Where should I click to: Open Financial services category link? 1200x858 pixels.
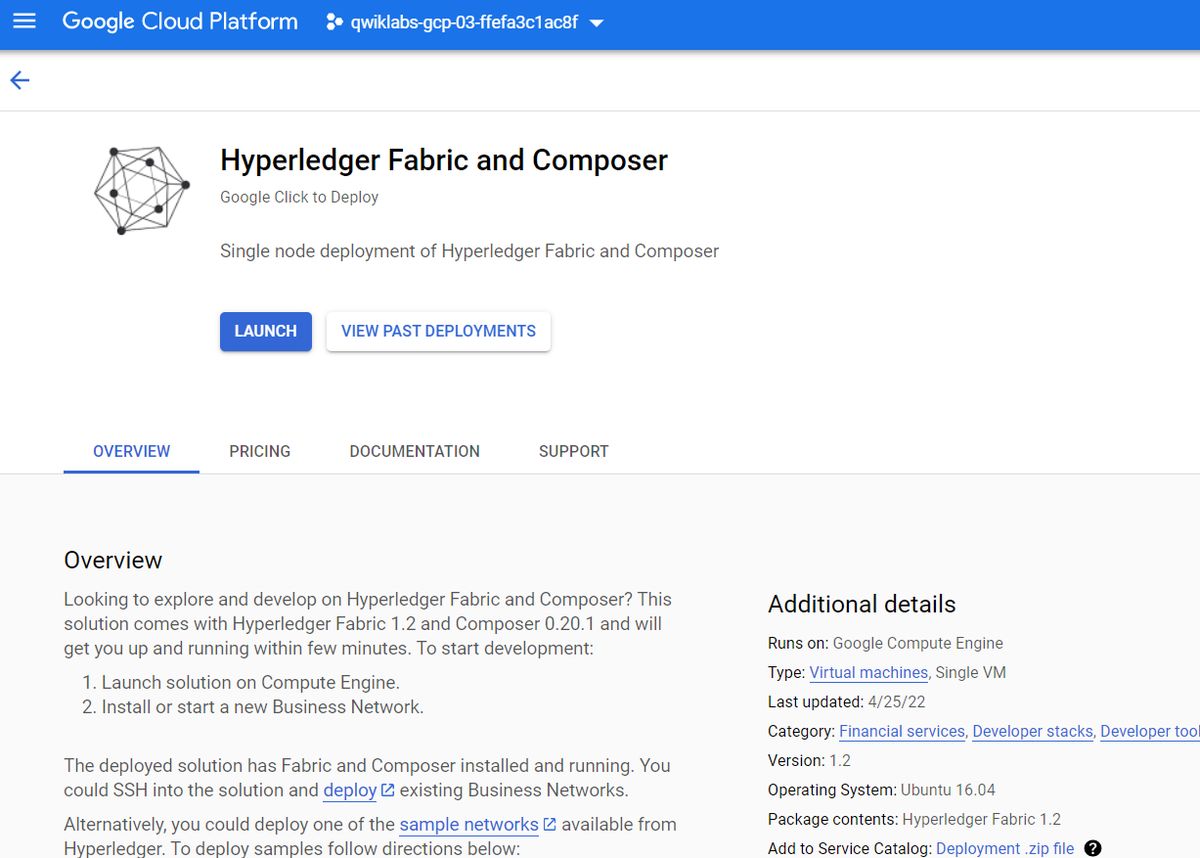(902, 731)
